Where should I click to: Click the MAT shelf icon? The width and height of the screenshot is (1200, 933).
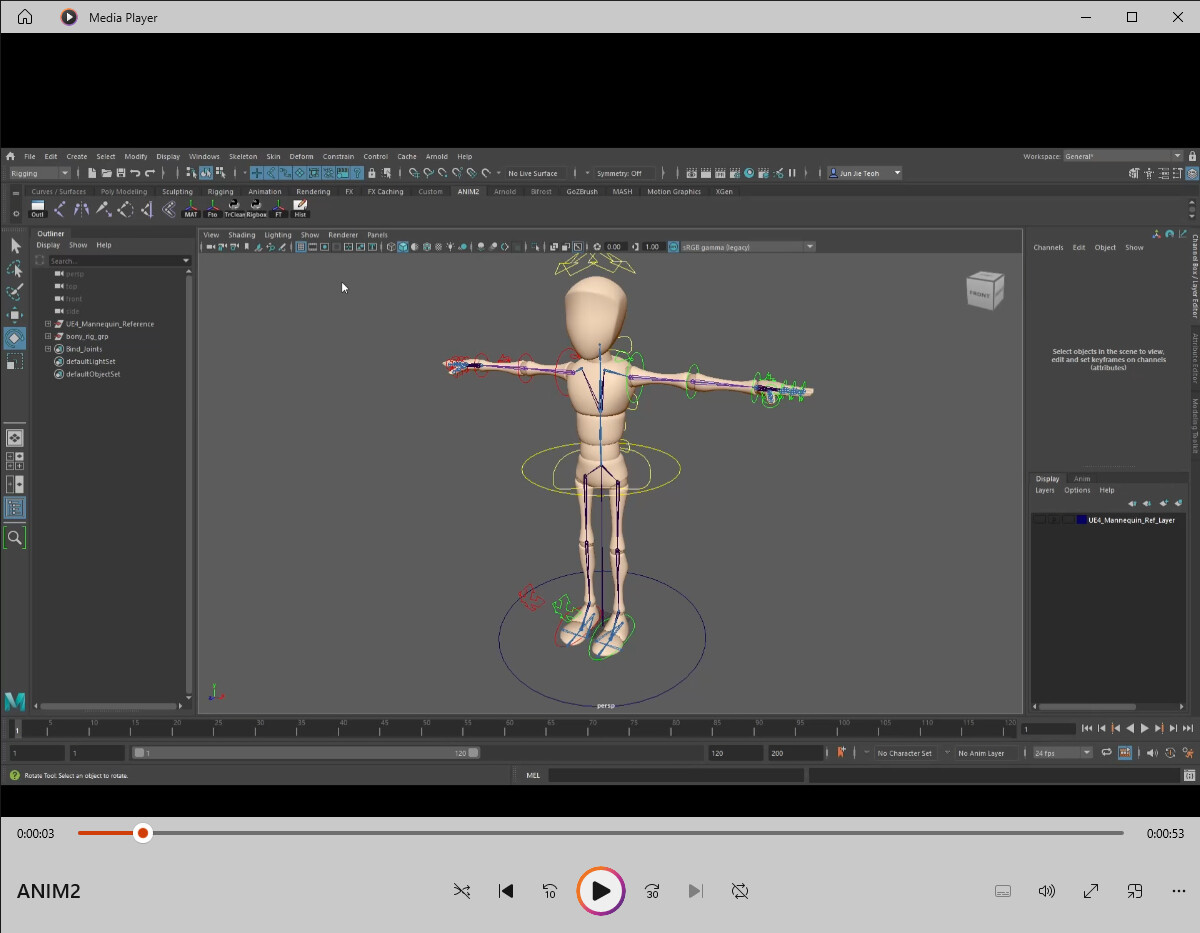[190, 208]
